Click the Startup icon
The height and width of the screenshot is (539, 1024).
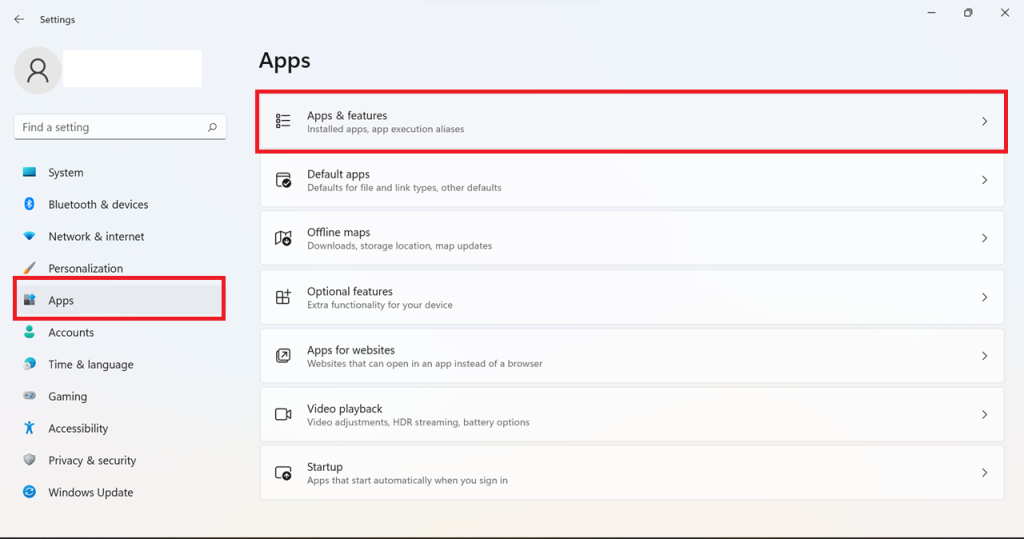point(283,473)
